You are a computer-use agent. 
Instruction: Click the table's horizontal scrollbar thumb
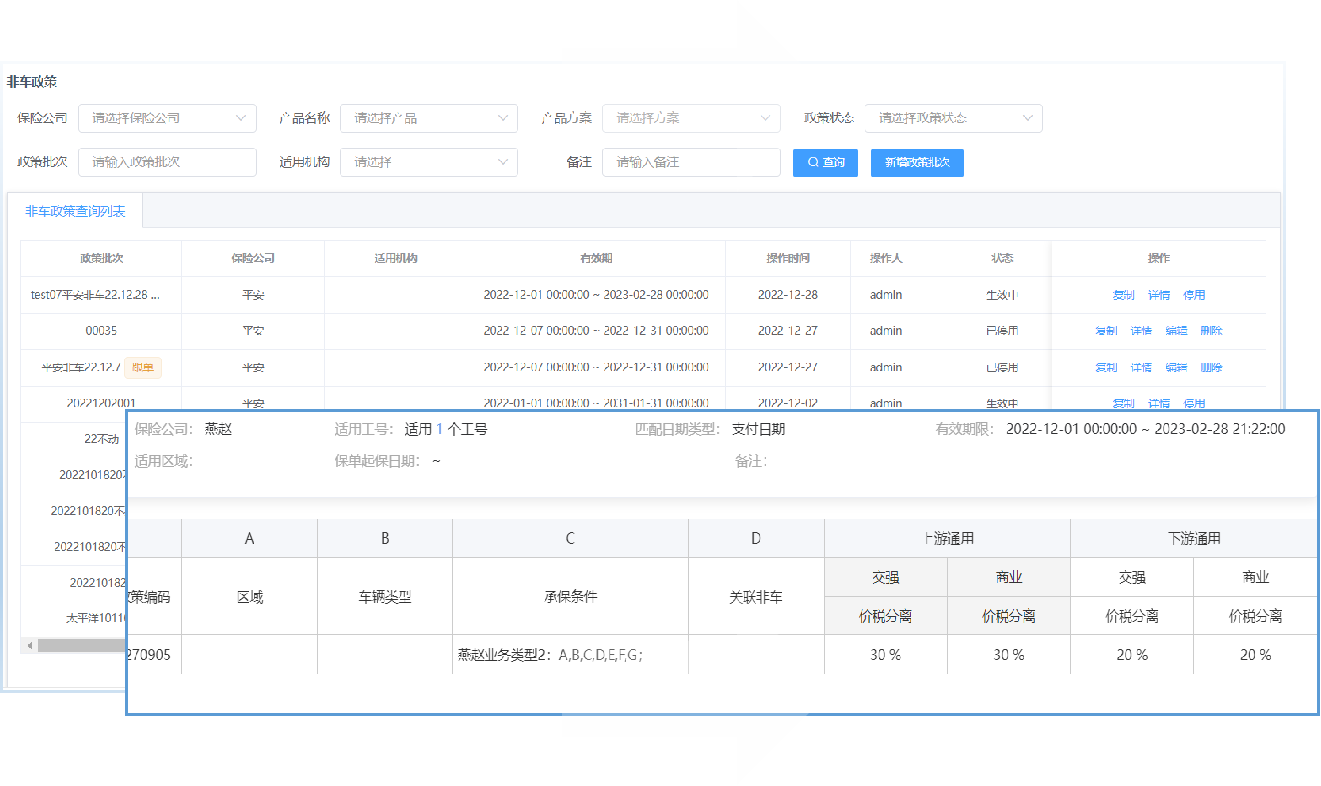[82, 645]
